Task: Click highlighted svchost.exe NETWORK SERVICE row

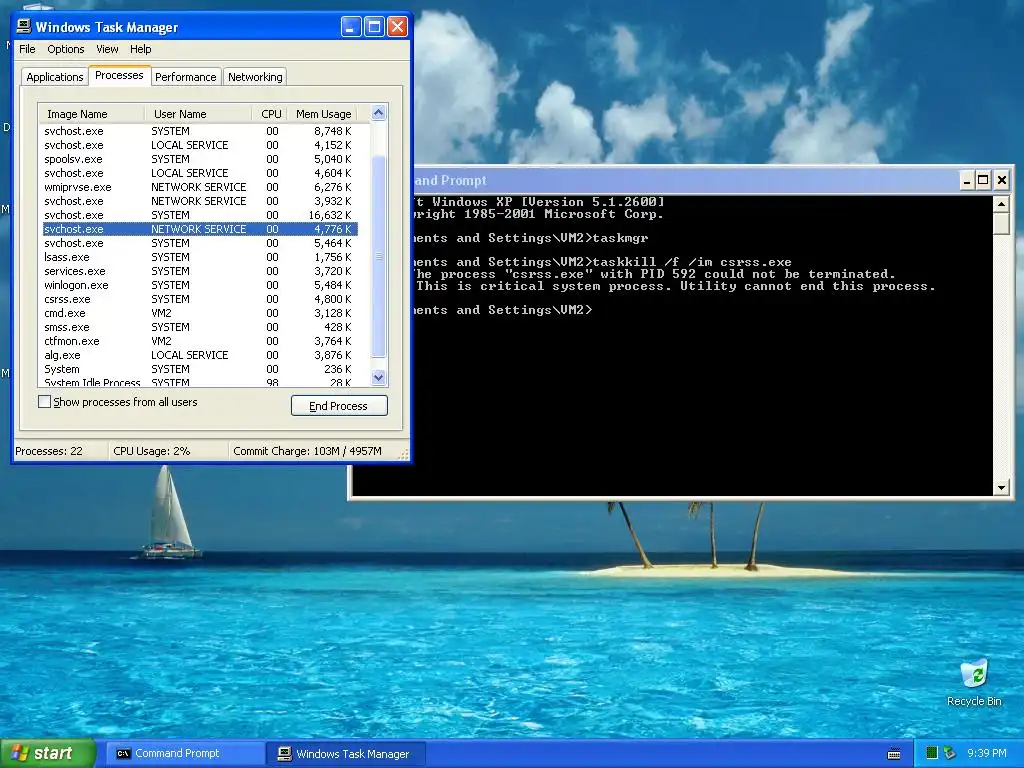Action: click(200, 229)
